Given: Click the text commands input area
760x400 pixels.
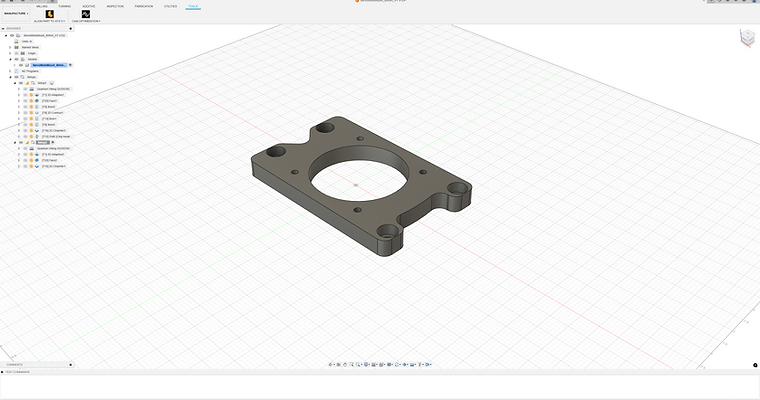Looking at the screenshot, I should coord(380,386).
